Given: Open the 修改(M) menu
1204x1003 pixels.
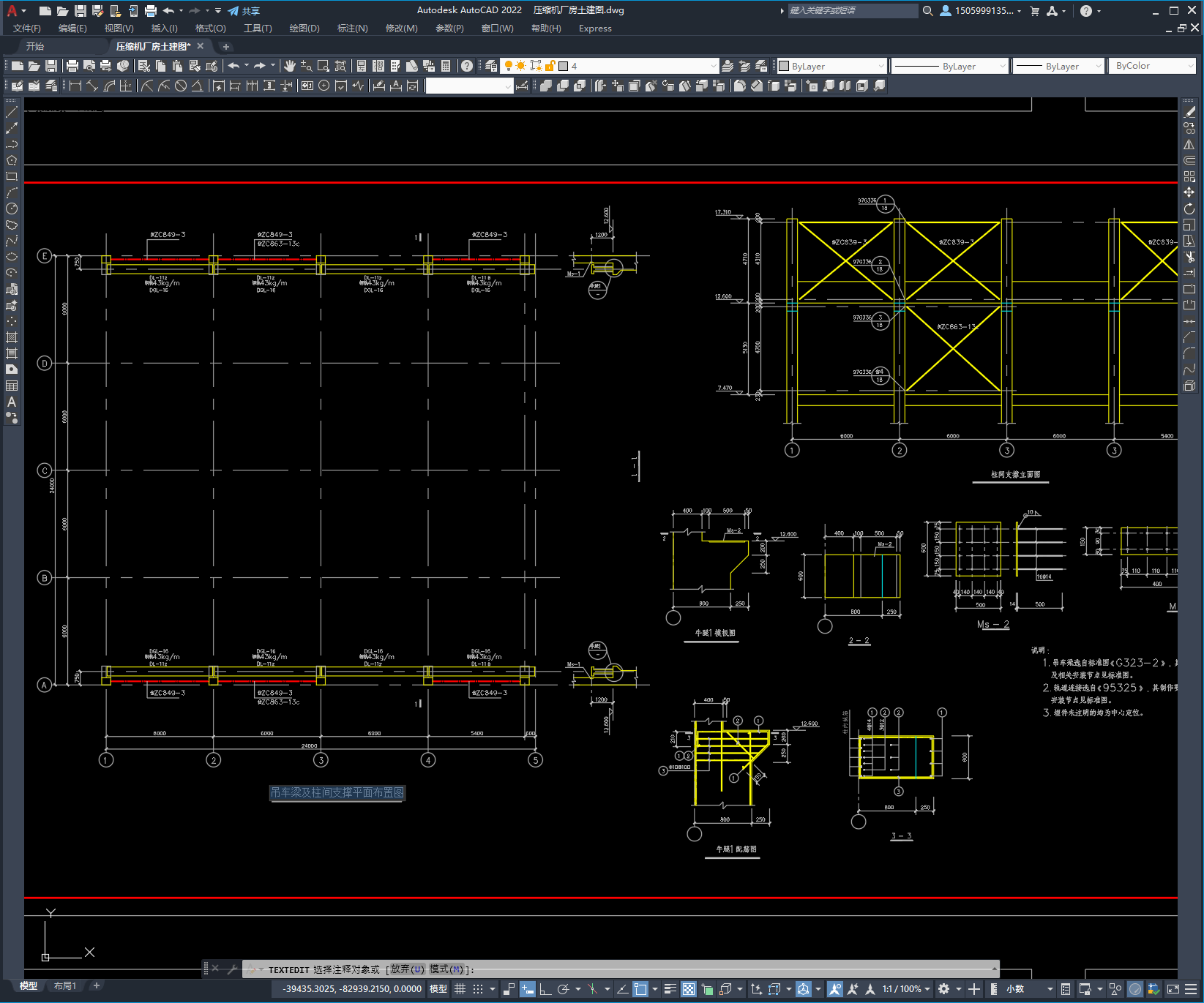Looking at the screenshot, I should [x=401, y=29].
